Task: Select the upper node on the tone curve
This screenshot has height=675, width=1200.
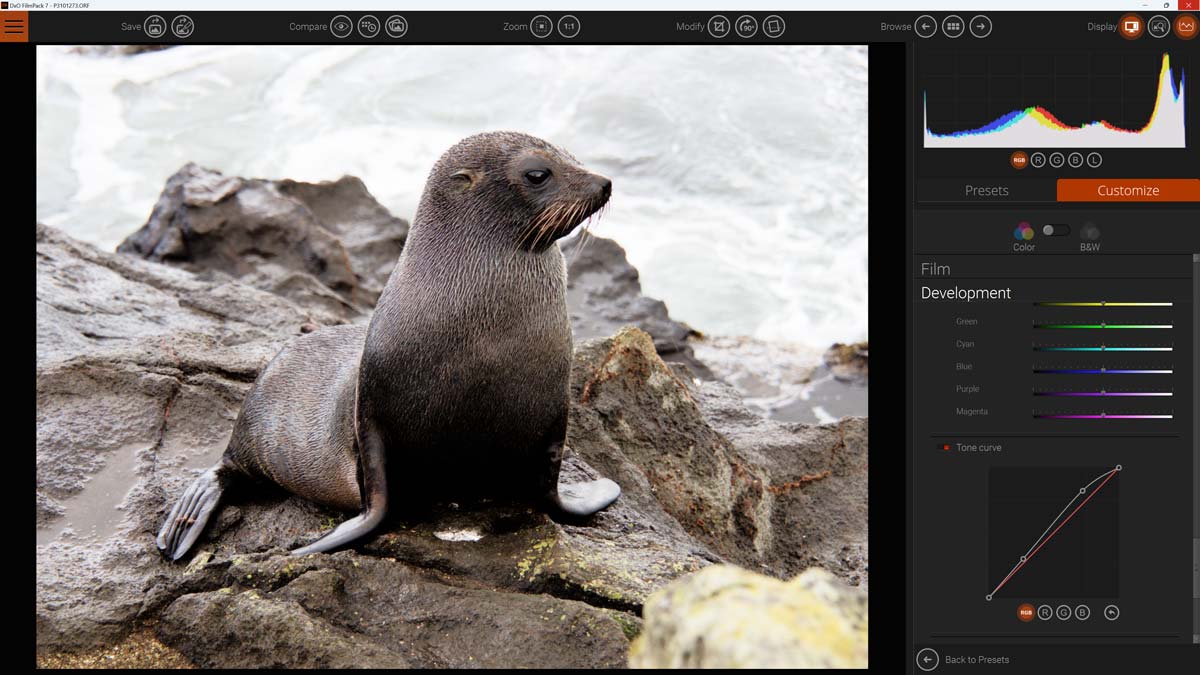Action: click(x=1083, y=491)
